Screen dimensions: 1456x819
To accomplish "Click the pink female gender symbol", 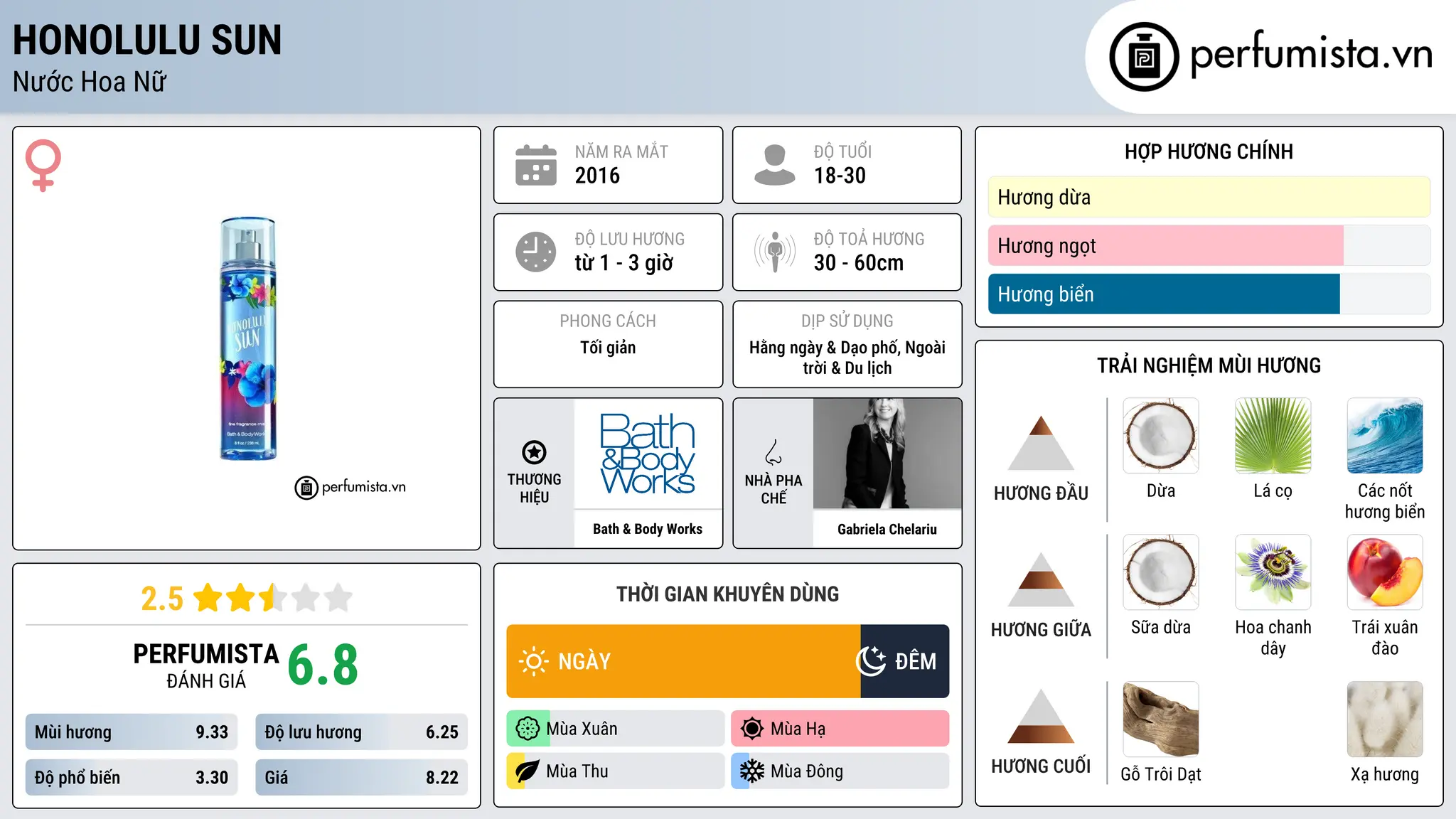I will click(x=43, y=166).
